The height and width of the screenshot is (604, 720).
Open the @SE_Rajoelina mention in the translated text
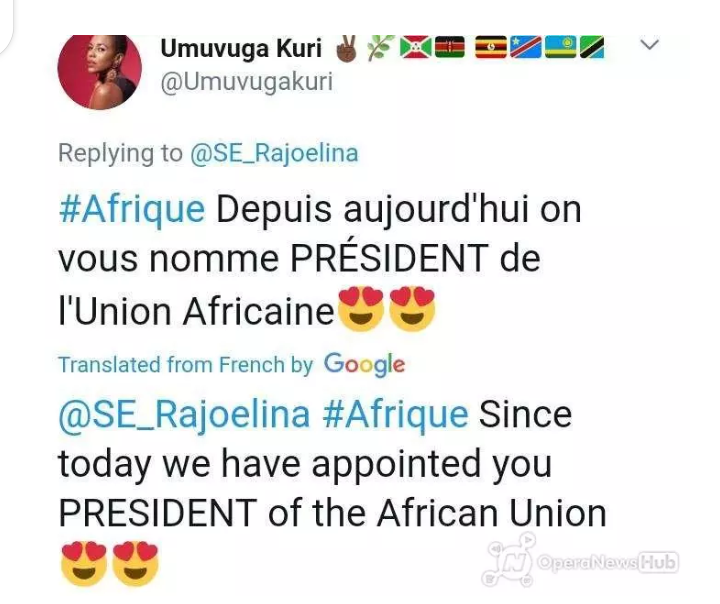pos(184,413)
